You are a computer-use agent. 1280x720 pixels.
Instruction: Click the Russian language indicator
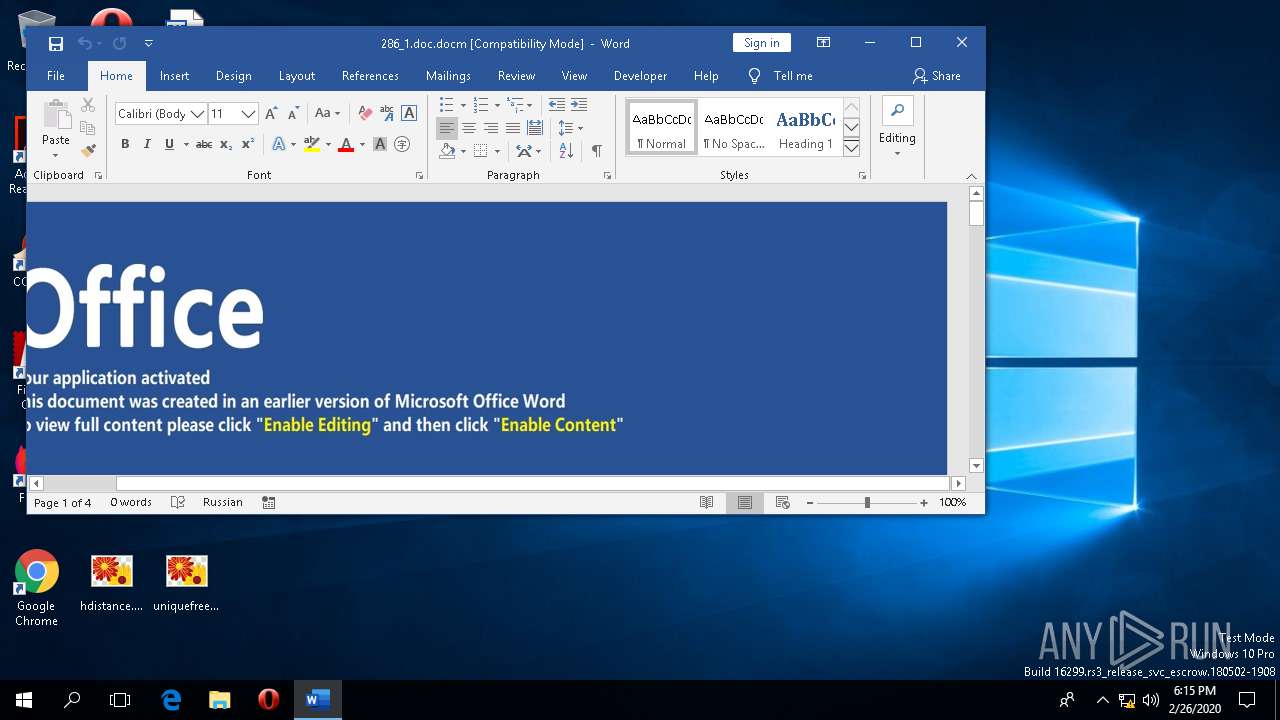pyautogui.click(x=223, y=503)
